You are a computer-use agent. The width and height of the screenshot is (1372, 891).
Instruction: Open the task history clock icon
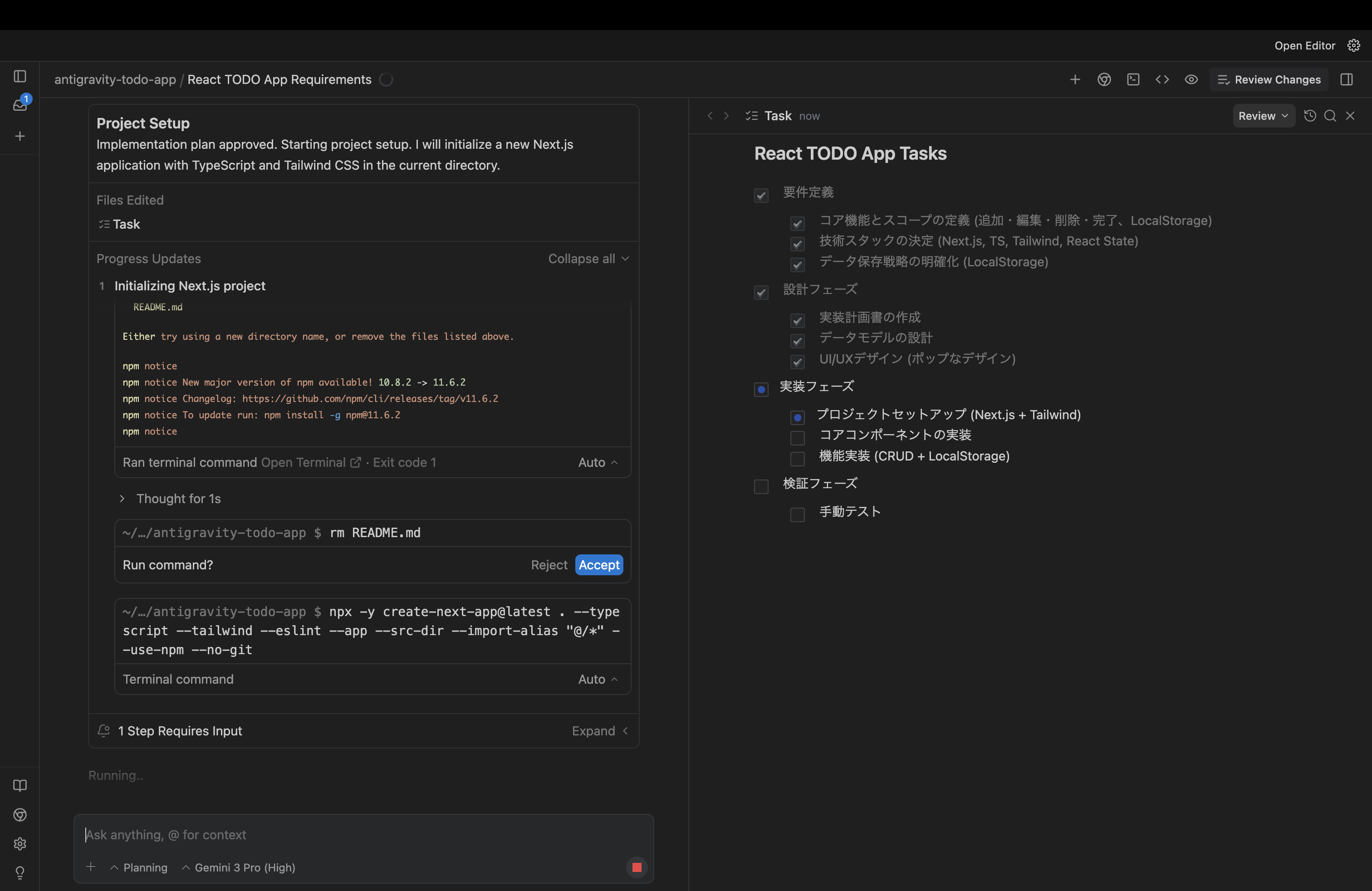tap(1310, 116)
